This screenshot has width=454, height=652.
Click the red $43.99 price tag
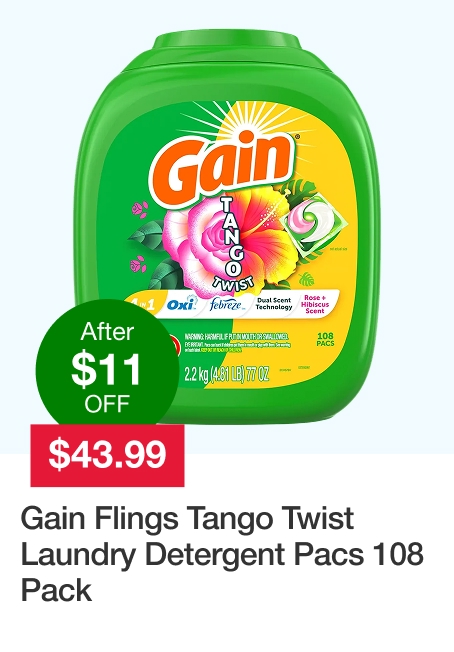(107, 455)
